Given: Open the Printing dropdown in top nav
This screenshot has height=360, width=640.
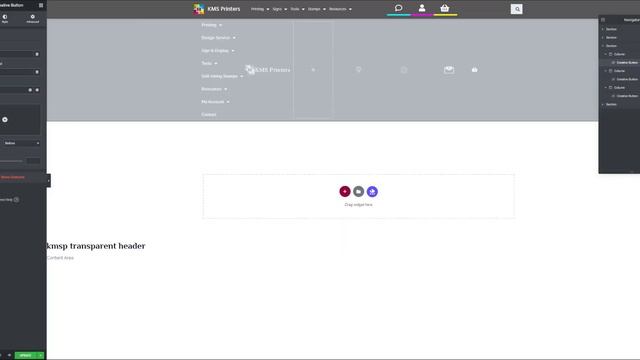Looking at the screenshot, I should tap(260, 9).
